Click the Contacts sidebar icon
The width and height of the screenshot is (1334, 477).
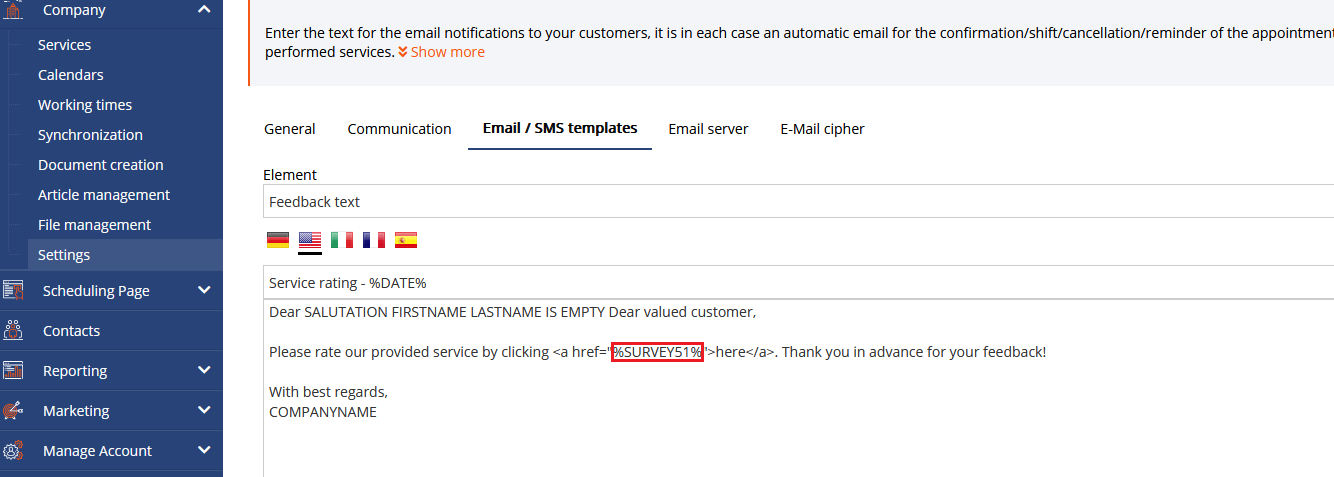13,330
